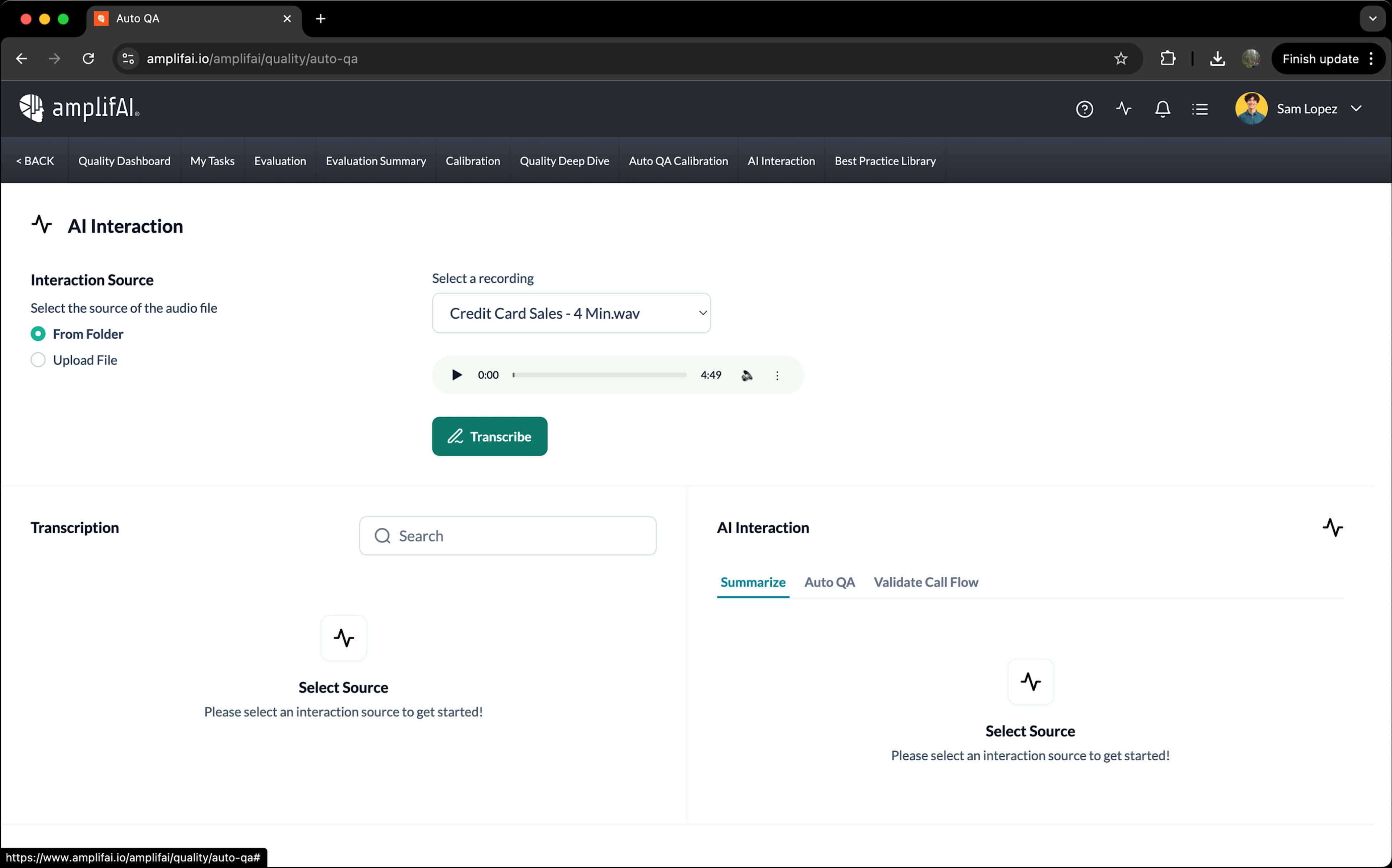Click the audio progress slider
The width and height of the screenshot is (1392, 868).
coord(599,375)
